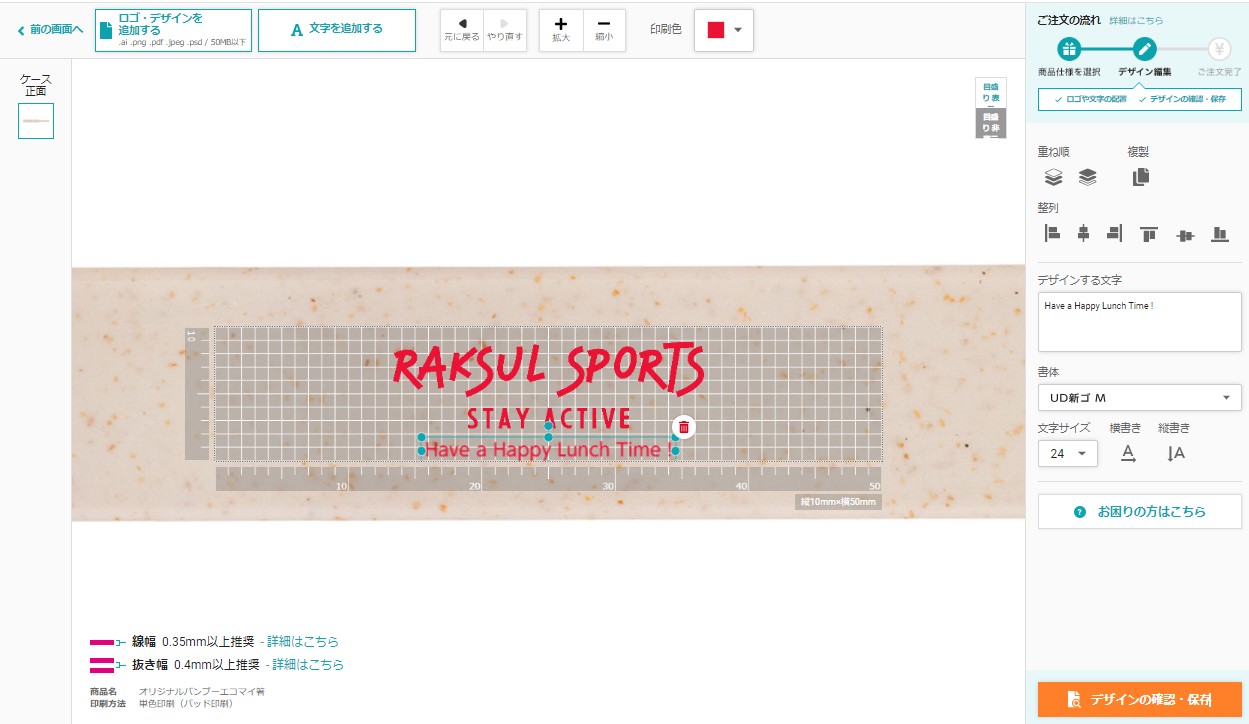The image size is (1249, 724).
Task: Click the ご注文完了 yen step icon
Action: 1219,49
